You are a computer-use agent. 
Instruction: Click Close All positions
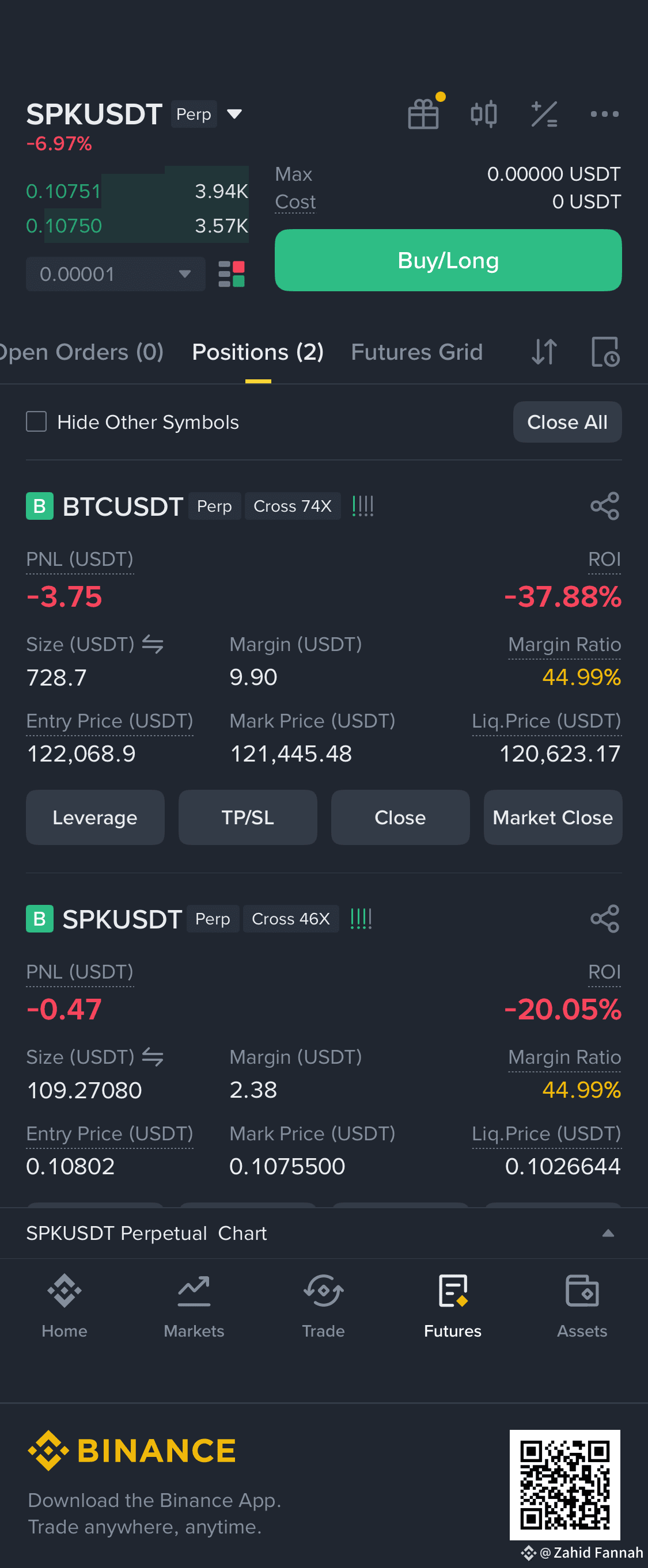click(567, 422)
